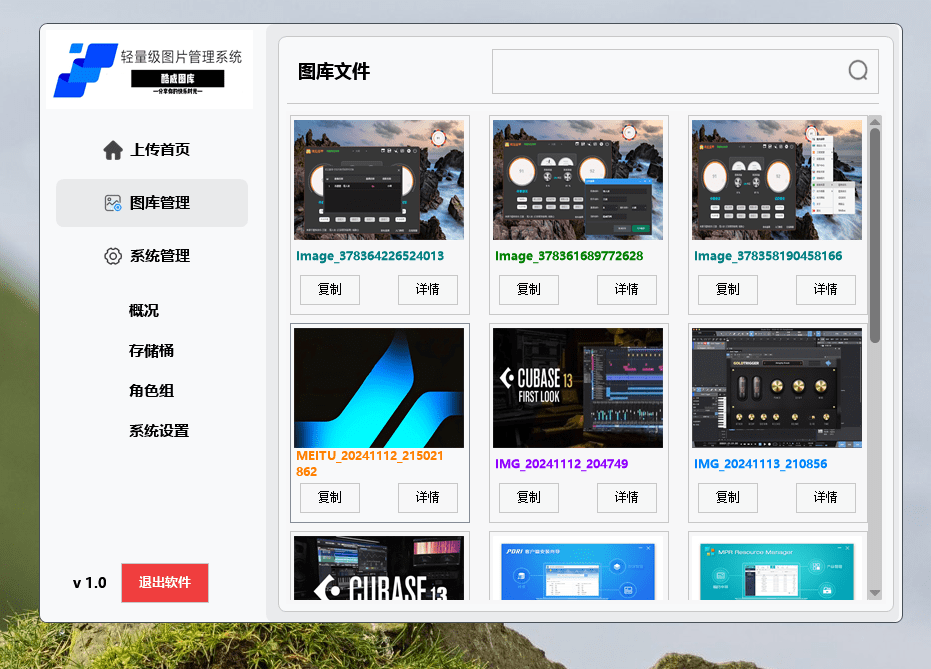Open the PDRI client installer thumbnail
This screenshot has width=931, height=669.
pos(578,570)
